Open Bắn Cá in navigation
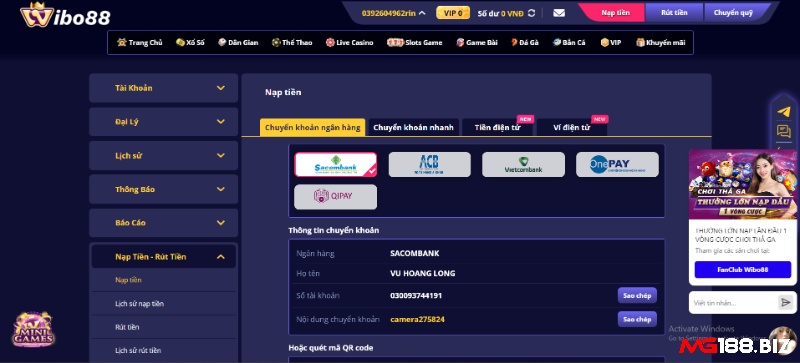This screenshot has width=800, height=363. 569,42
